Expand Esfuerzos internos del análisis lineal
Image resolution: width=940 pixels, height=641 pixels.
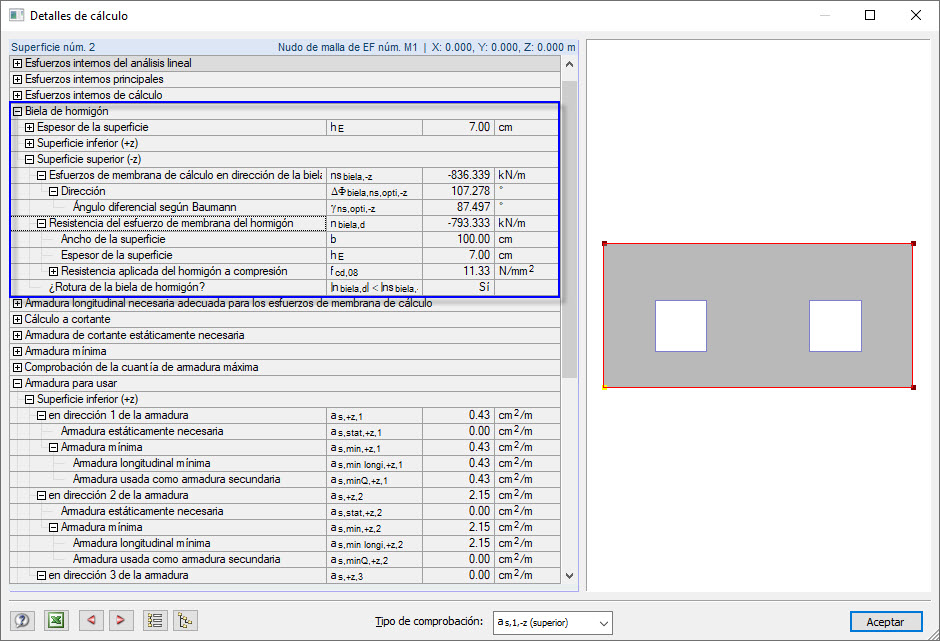click(x=17, y=63)
